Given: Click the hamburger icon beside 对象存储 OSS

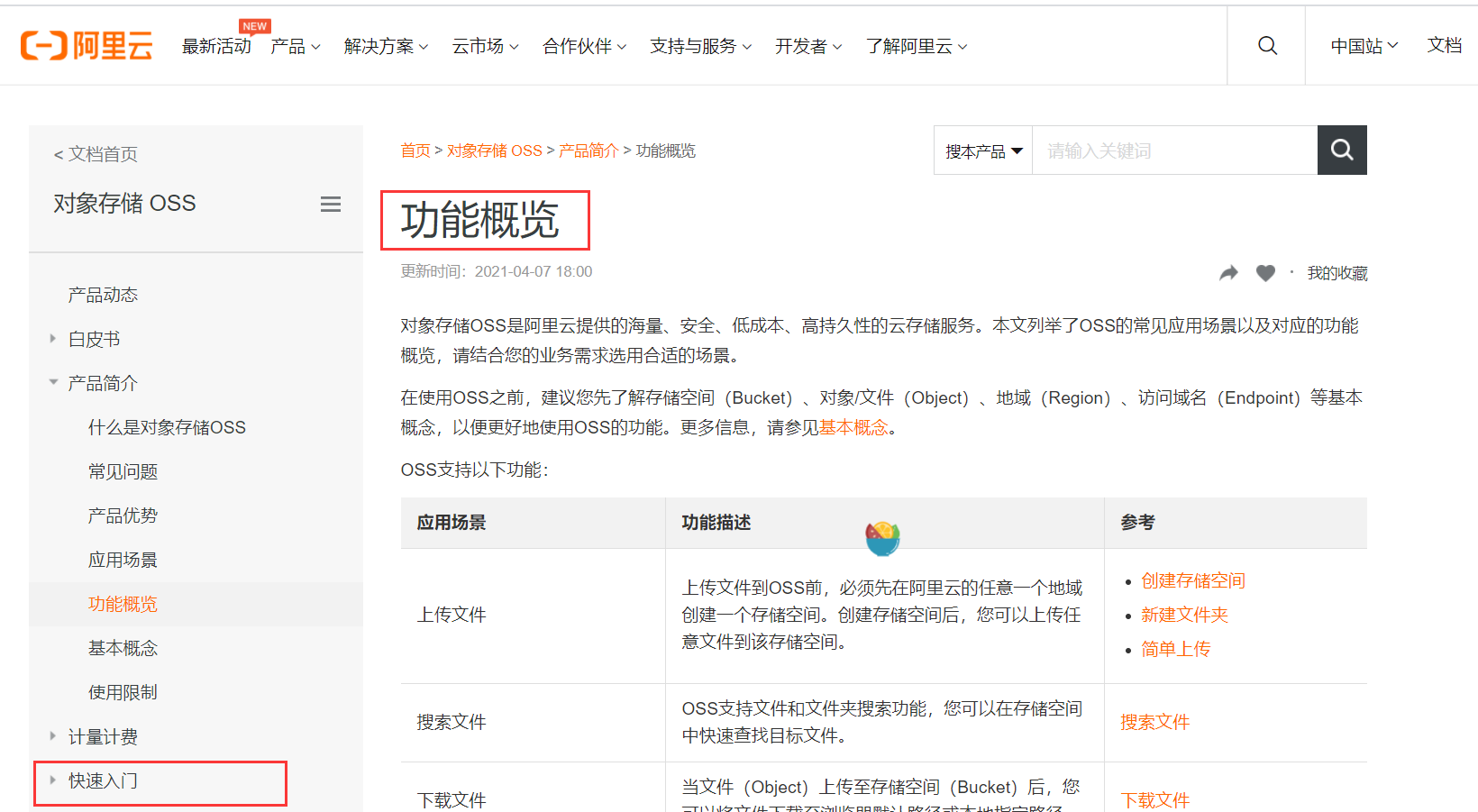Looking at the screenshot, I should tap(331, 204).
